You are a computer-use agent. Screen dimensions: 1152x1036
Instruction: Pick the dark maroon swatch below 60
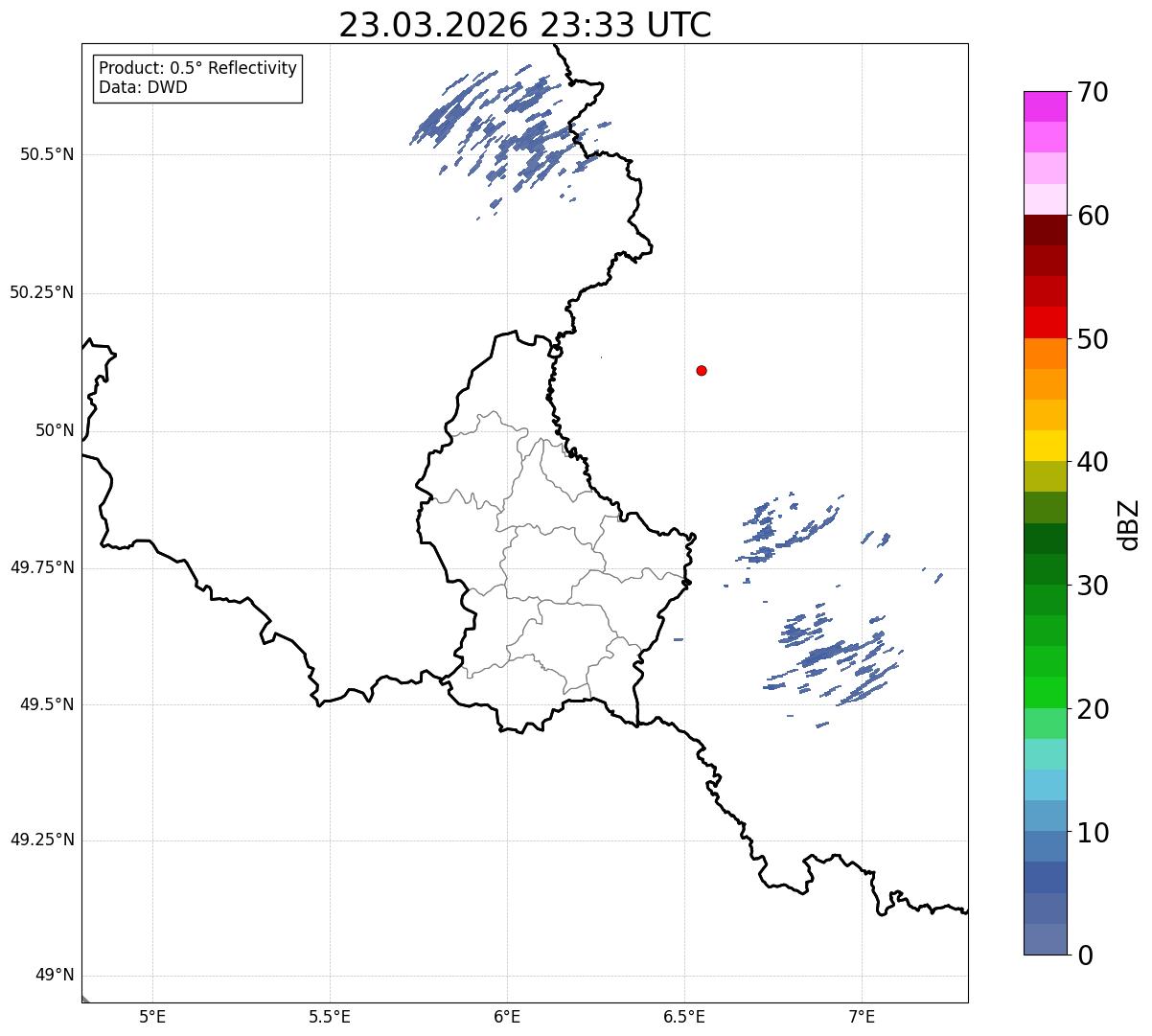point(1045,230)
